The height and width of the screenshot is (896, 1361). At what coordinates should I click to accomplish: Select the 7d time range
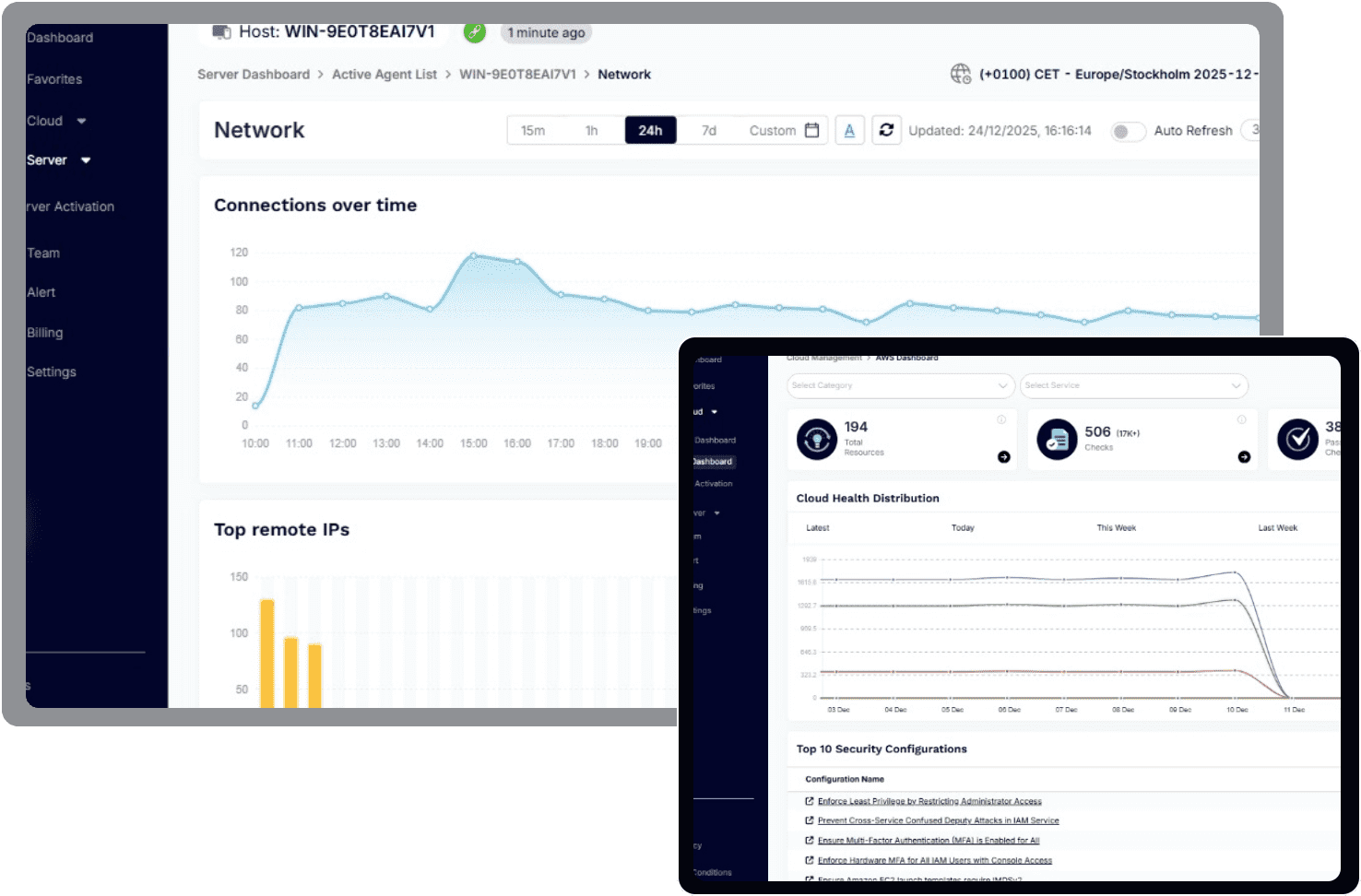(x=708, y=130)
